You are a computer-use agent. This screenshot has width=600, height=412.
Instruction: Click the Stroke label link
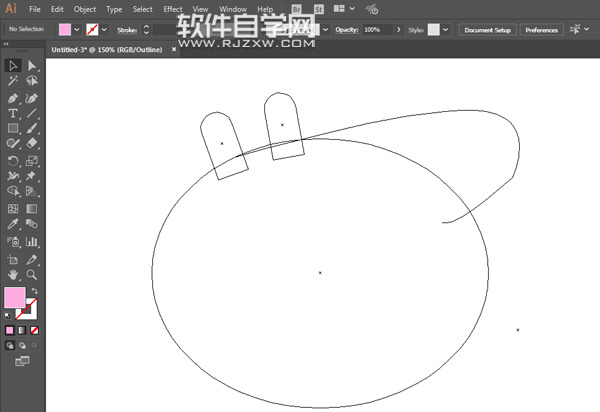coord(127,30)
